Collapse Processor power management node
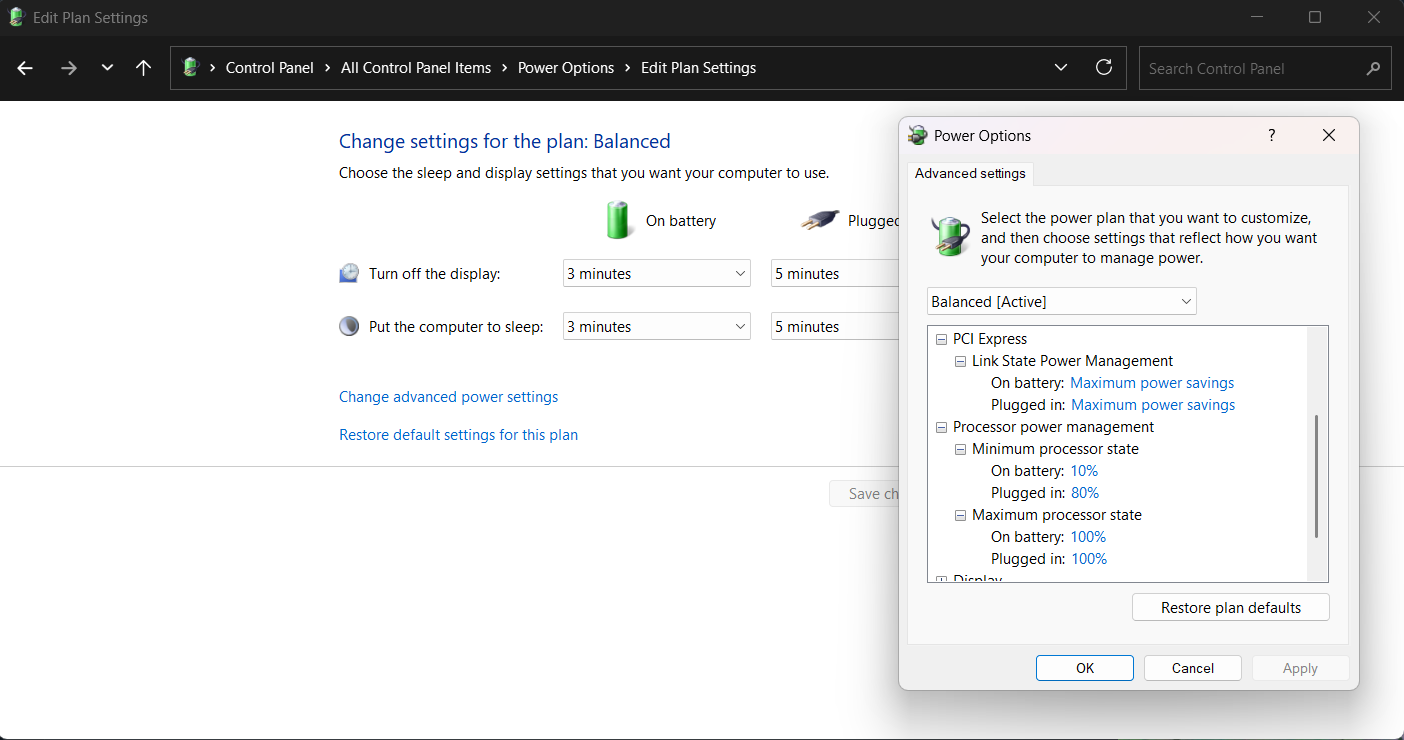Image resolution: width=1404 pixels, height=740 pixels. [941, 427]
